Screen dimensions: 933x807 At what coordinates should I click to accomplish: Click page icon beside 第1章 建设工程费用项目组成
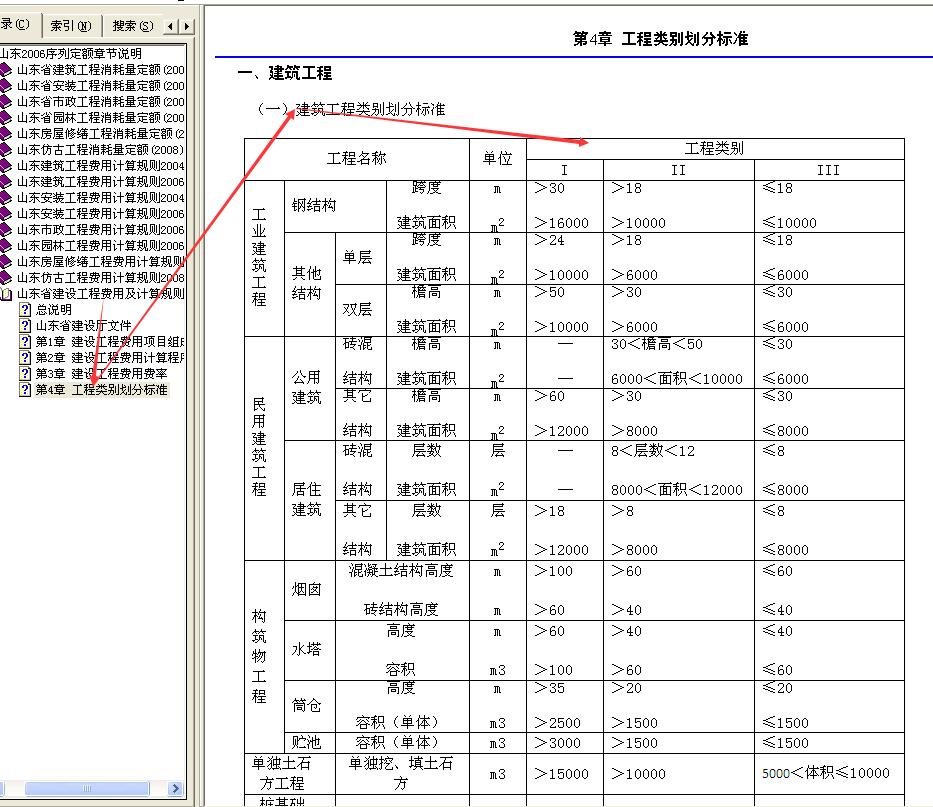click(x=25, y=342)
